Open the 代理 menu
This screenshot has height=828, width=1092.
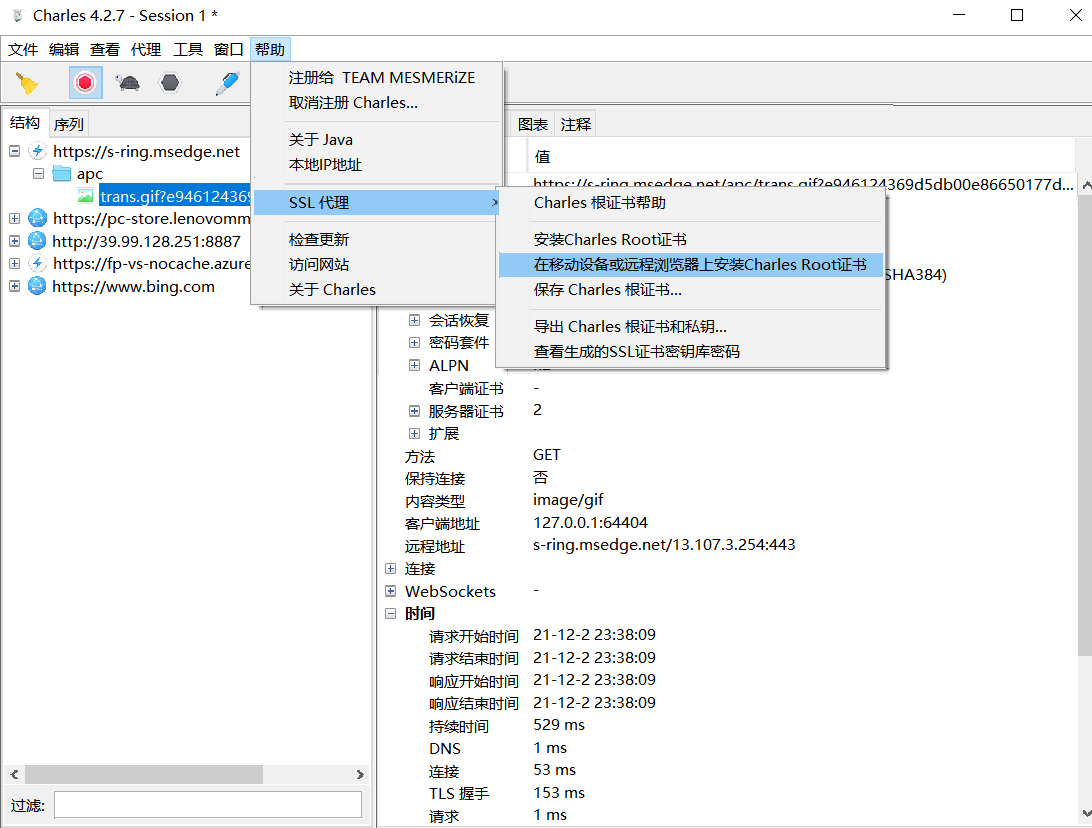click(146, 49)
